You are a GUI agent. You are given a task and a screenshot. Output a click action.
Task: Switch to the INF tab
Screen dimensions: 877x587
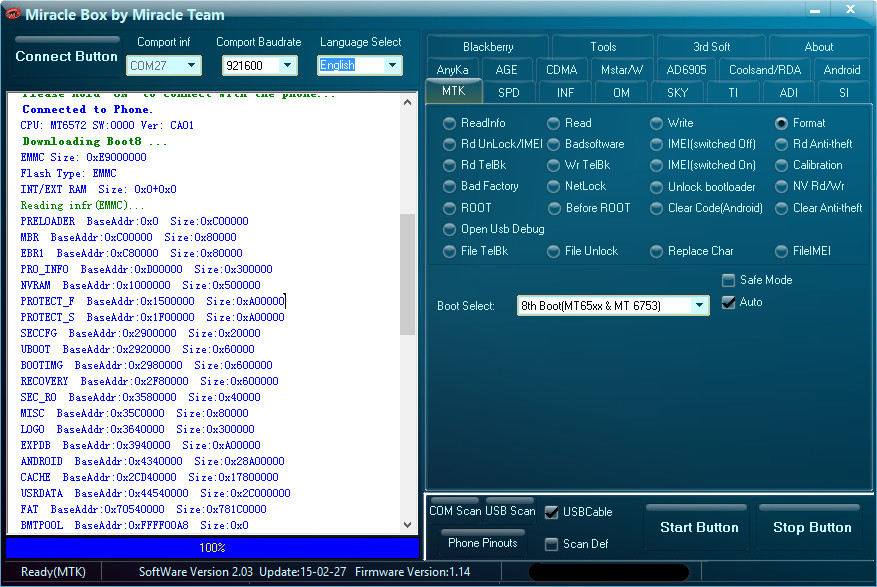pos(565,93)
